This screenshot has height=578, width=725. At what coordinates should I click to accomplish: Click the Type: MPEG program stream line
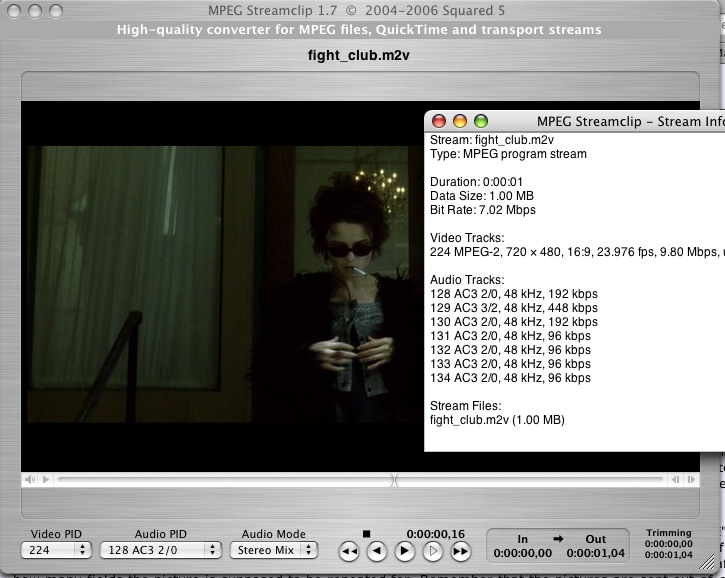(x=508, y=154)
